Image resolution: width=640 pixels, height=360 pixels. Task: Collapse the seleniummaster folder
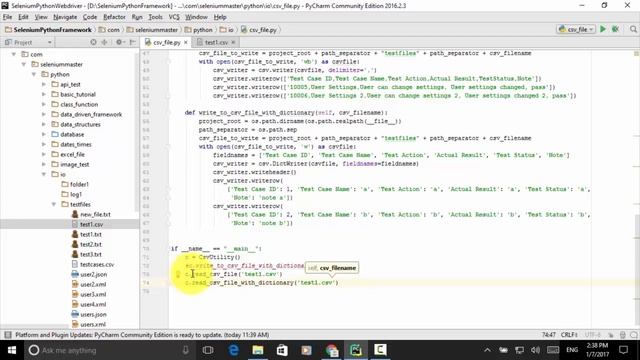tap(24, 64)
